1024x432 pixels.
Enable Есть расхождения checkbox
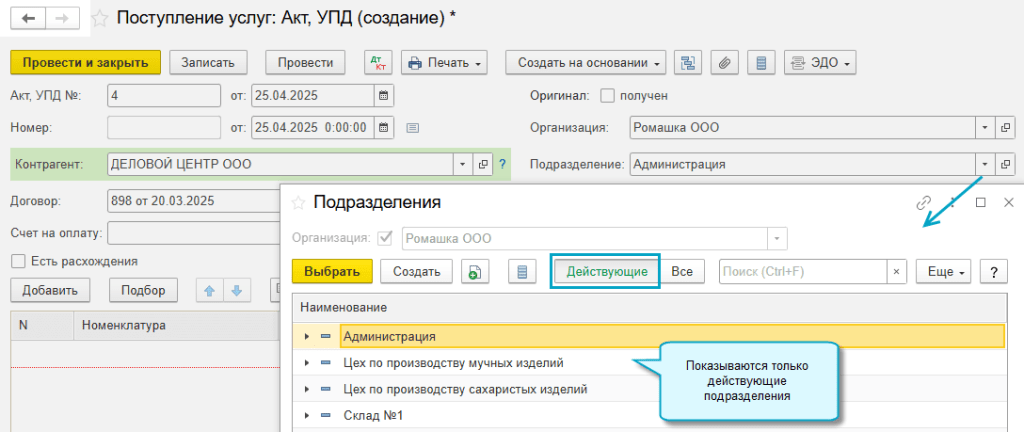click(x=18, y=261)
